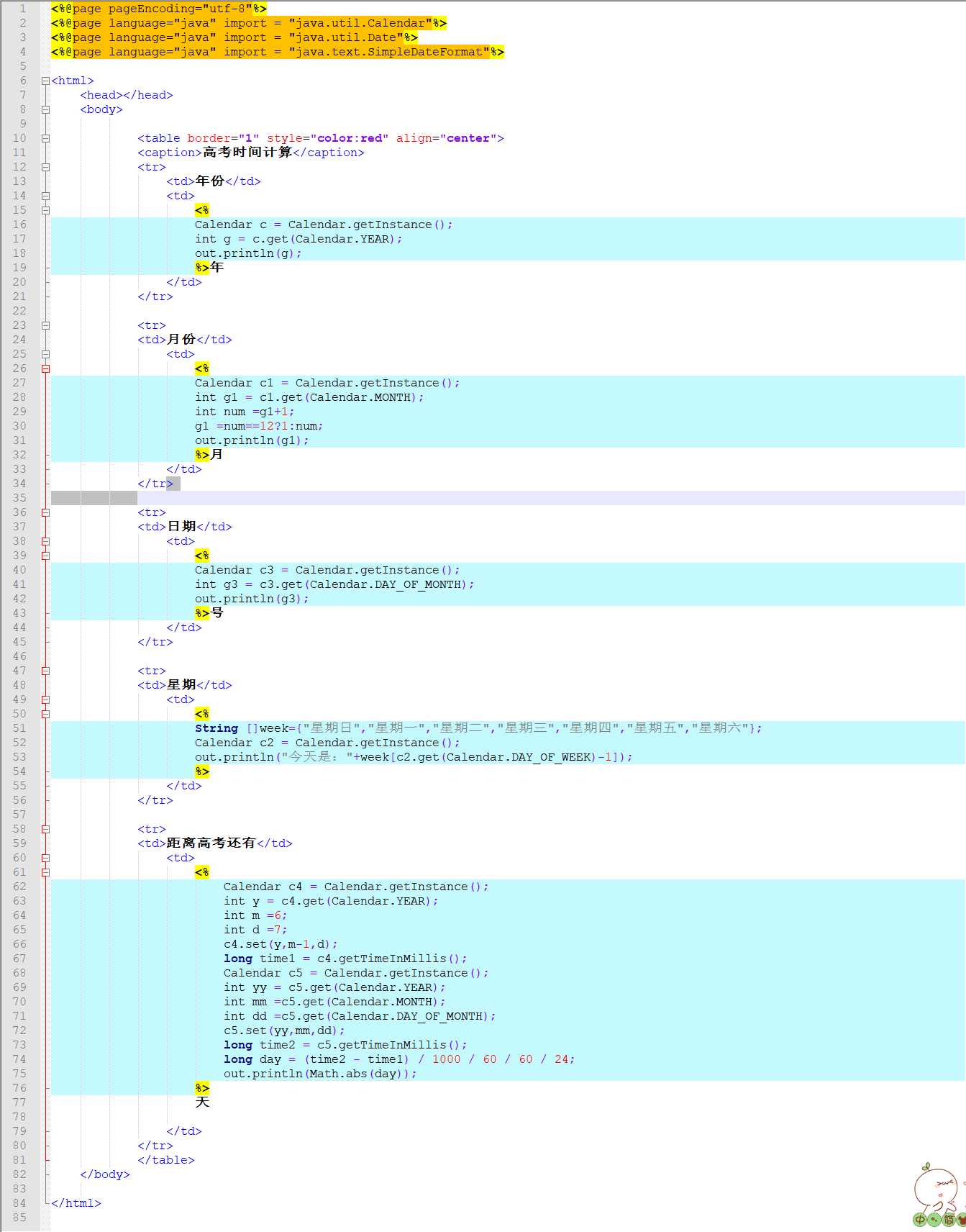Click the int m =6 line
The width and height of the screenshot is (966, 1232).
(x=256, y=915)
